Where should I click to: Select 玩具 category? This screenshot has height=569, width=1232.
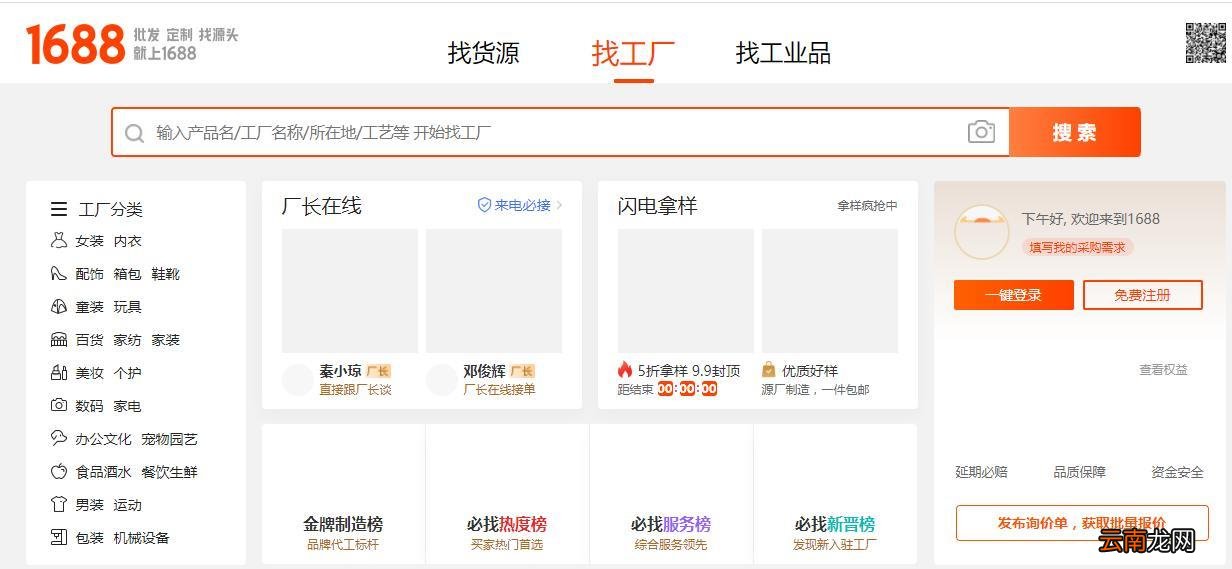tap(128, 307)
